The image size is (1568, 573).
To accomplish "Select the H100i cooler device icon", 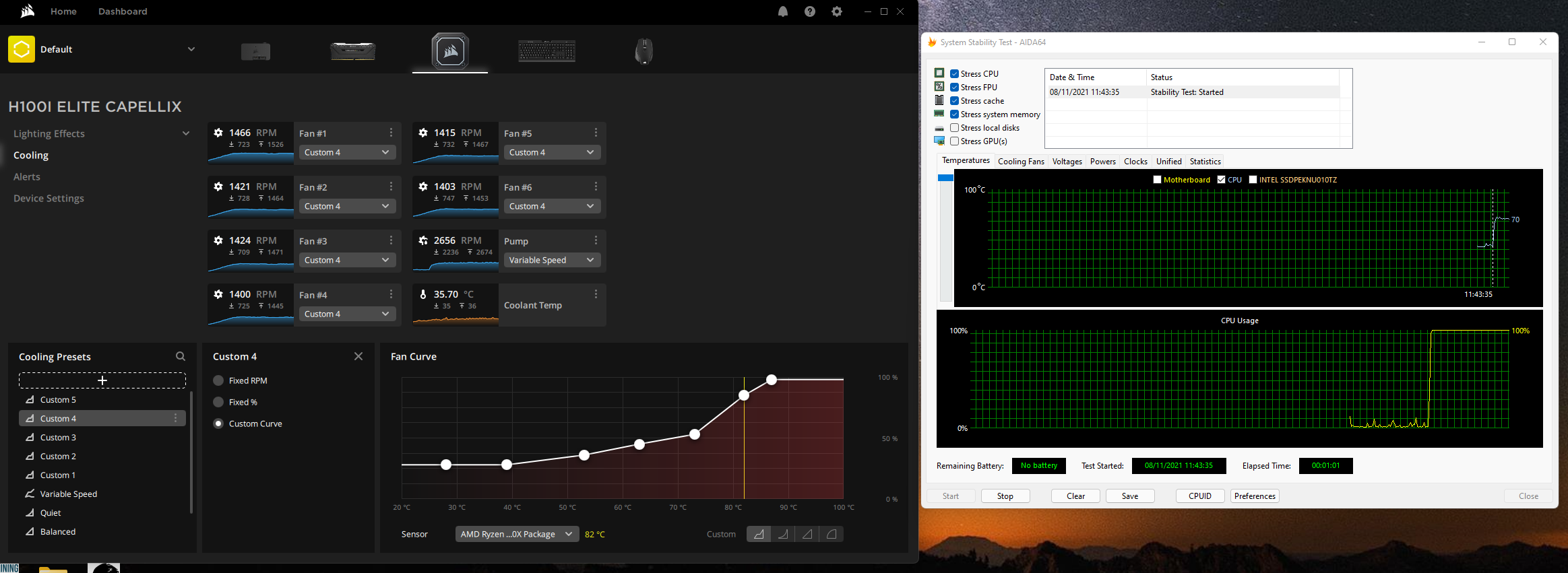I will (450, 50).
